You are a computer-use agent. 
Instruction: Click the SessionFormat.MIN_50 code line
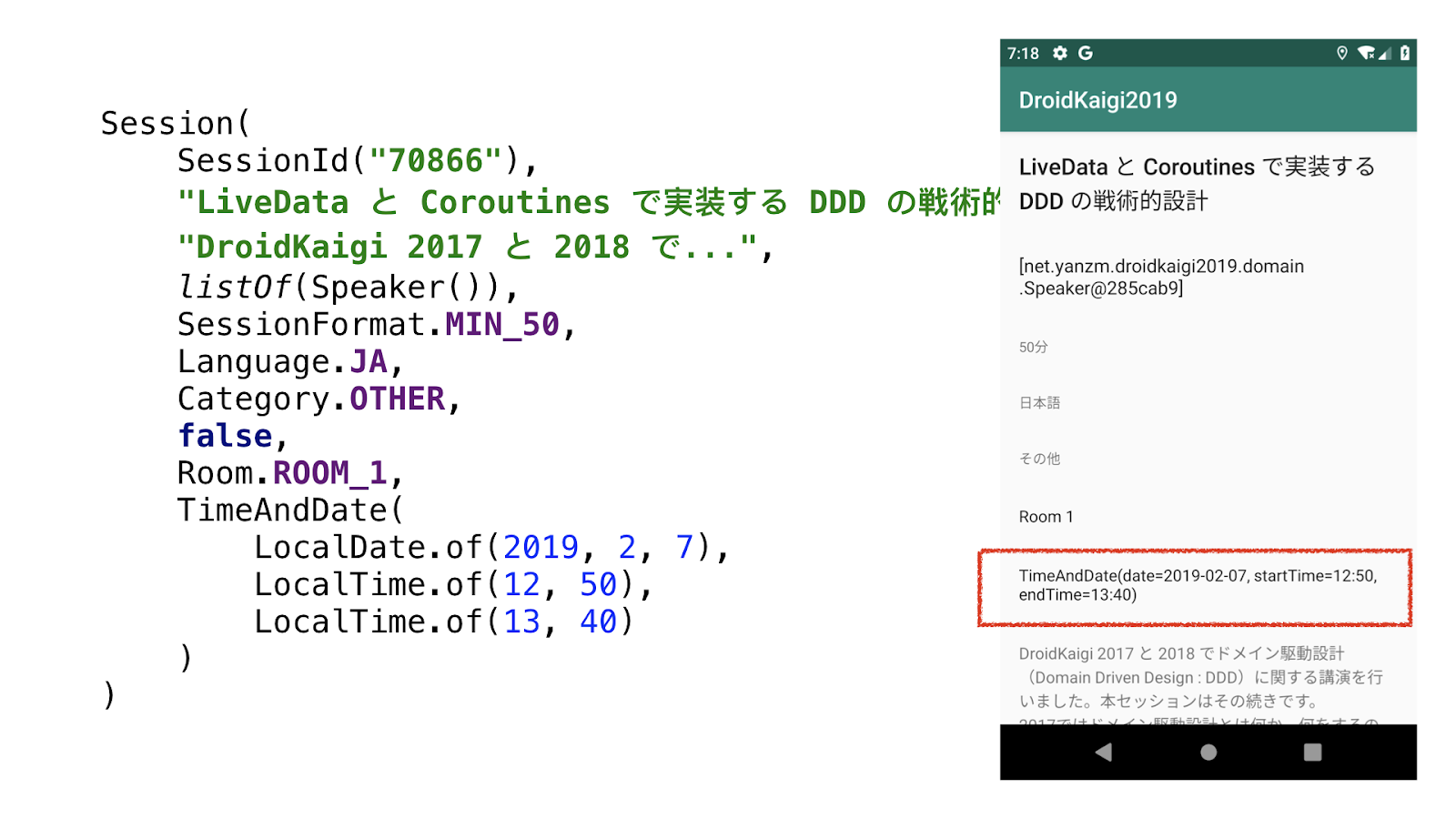377,325
